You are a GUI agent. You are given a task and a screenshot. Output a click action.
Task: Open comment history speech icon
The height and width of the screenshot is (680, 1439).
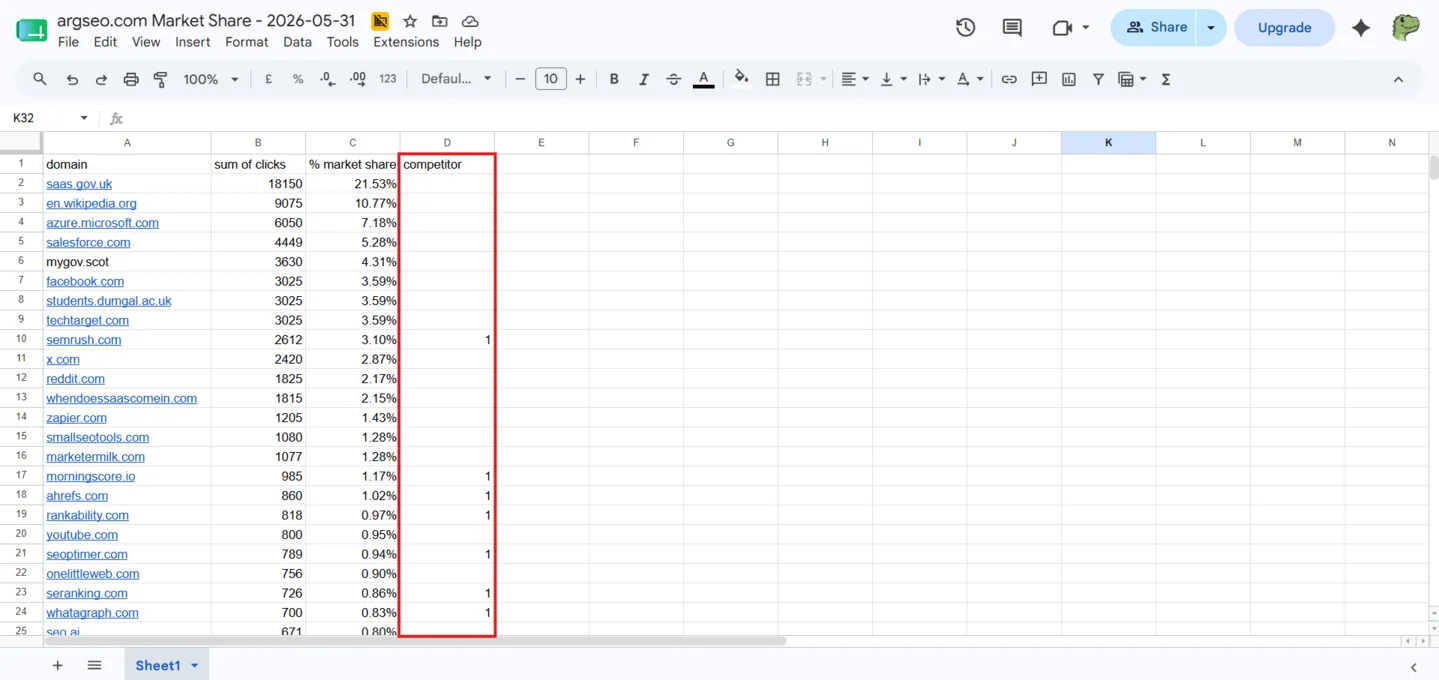click(x=1012, y=28)
